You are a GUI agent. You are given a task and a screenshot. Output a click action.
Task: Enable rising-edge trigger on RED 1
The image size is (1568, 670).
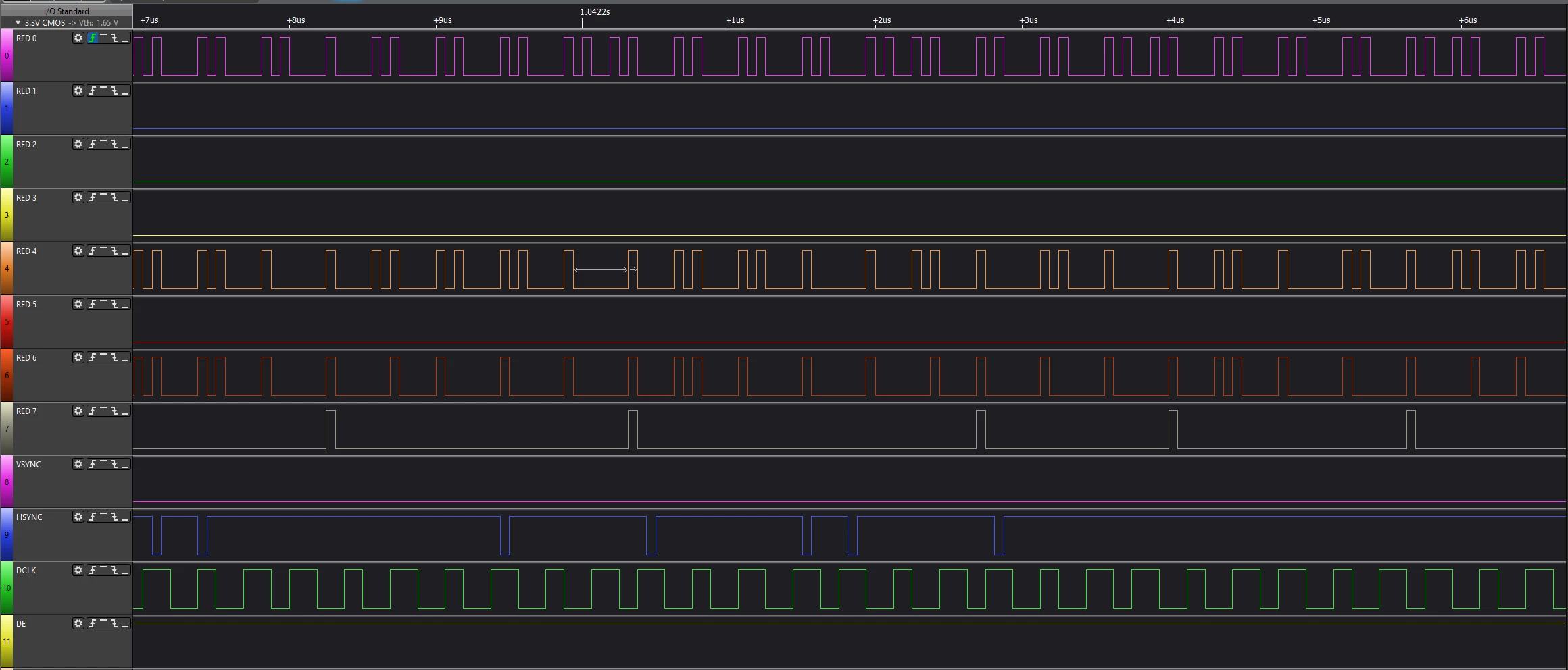click(x=93, y=91)
